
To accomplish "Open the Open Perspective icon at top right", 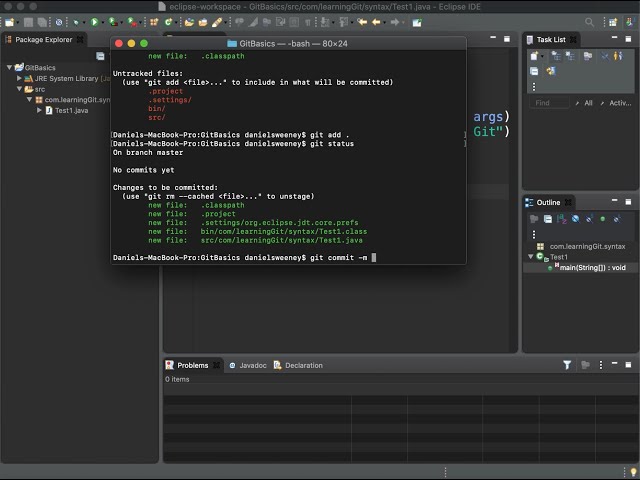I will [613, 22].
